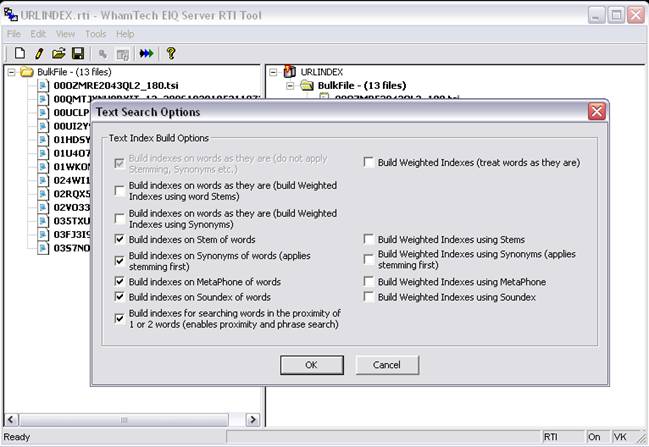The image size is (649, 447).
Task: Open the View menu
Action: tap(65, 34)
